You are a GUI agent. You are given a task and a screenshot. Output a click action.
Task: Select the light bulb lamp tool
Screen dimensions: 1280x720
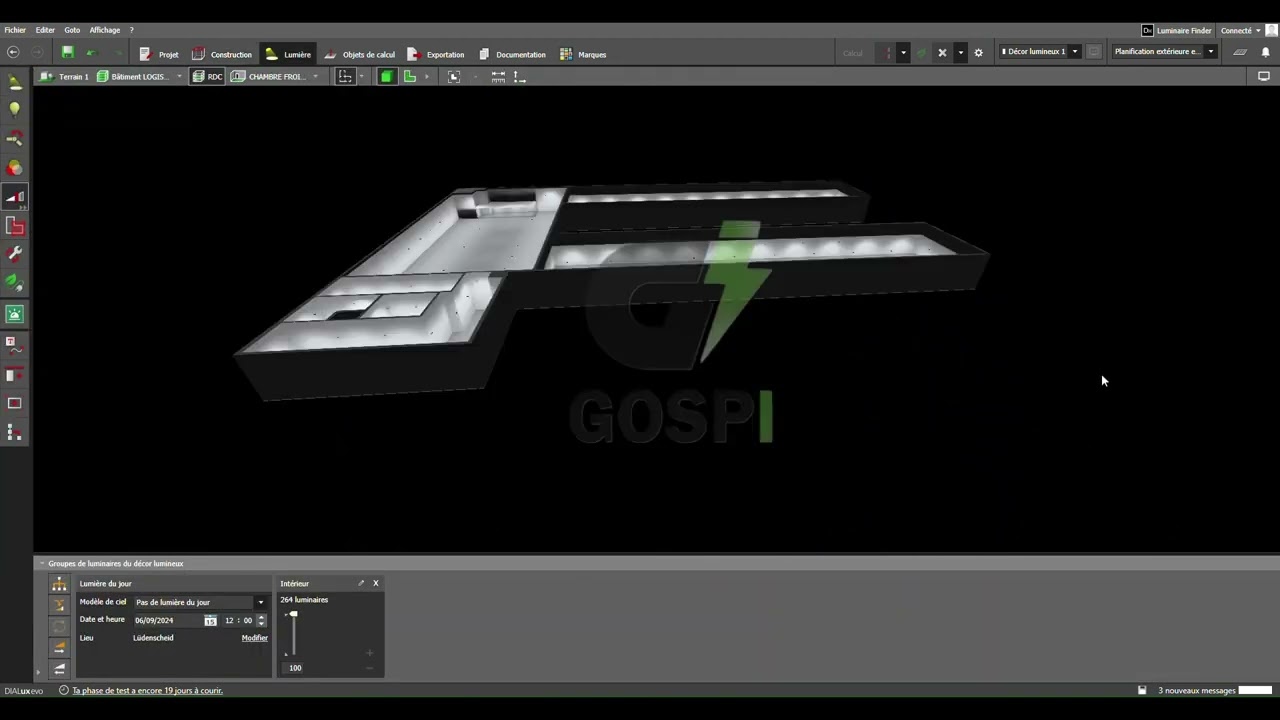click(15, 110)
